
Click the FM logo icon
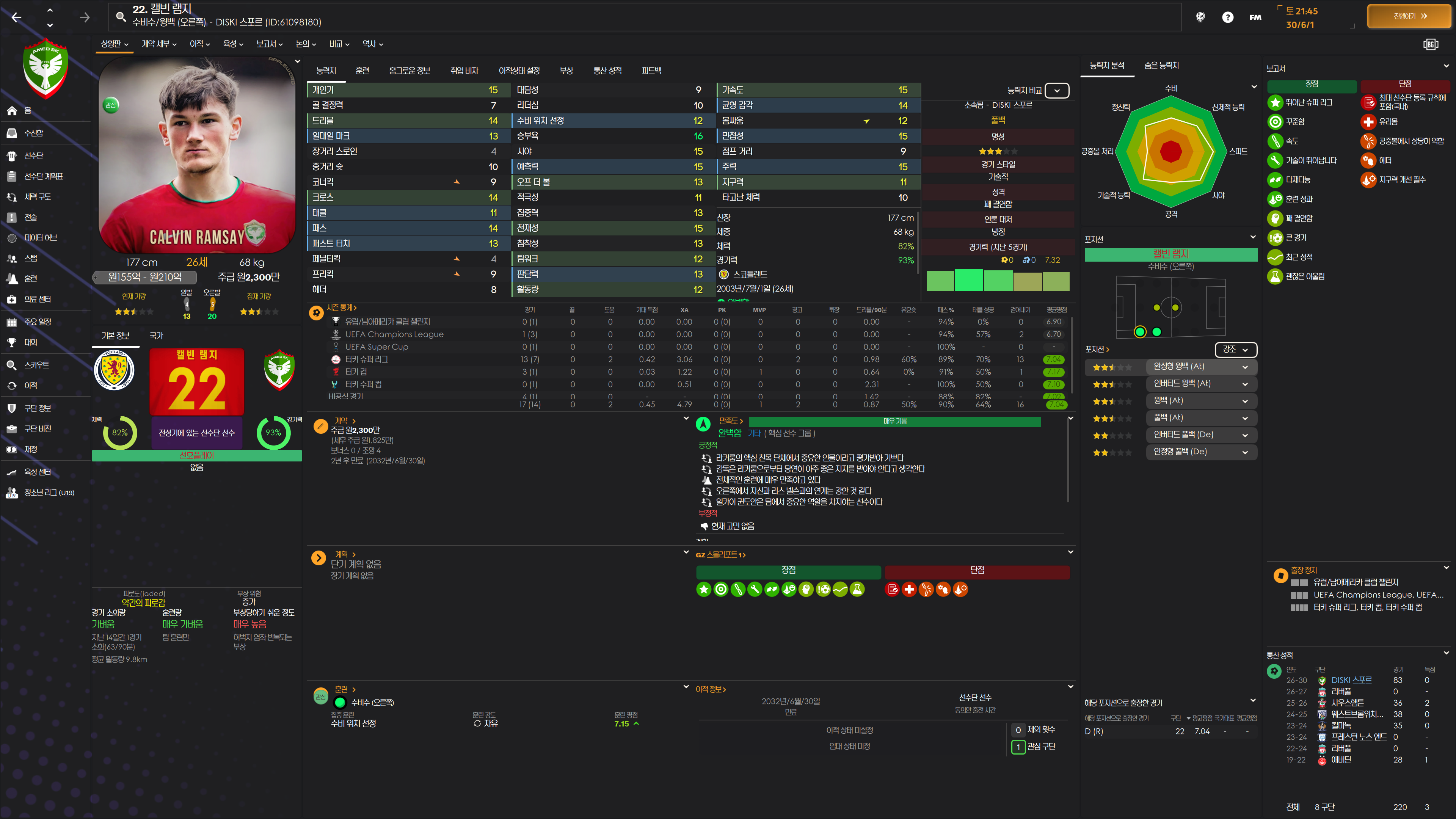click(1255, 17)
